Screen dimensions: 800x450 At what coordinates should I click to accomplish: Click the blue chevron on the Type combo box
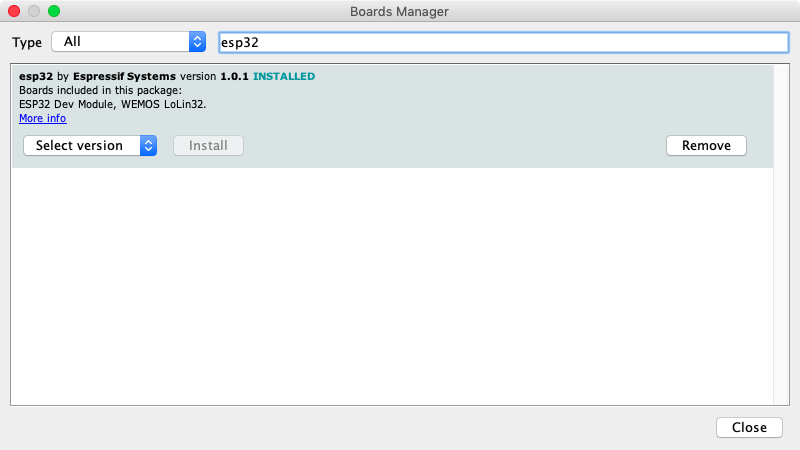tap(196, 42)
